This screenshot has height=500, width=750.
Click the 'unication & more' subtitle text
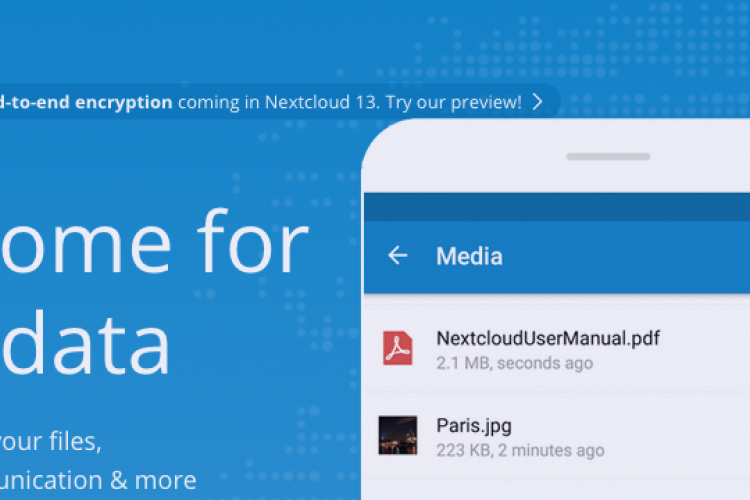(98, 480)
